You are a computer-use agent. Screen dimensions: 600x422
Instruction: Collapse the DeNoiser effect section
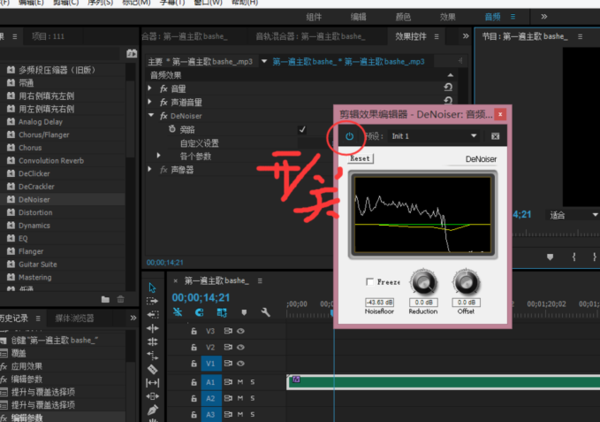click(x=151, y=115)
